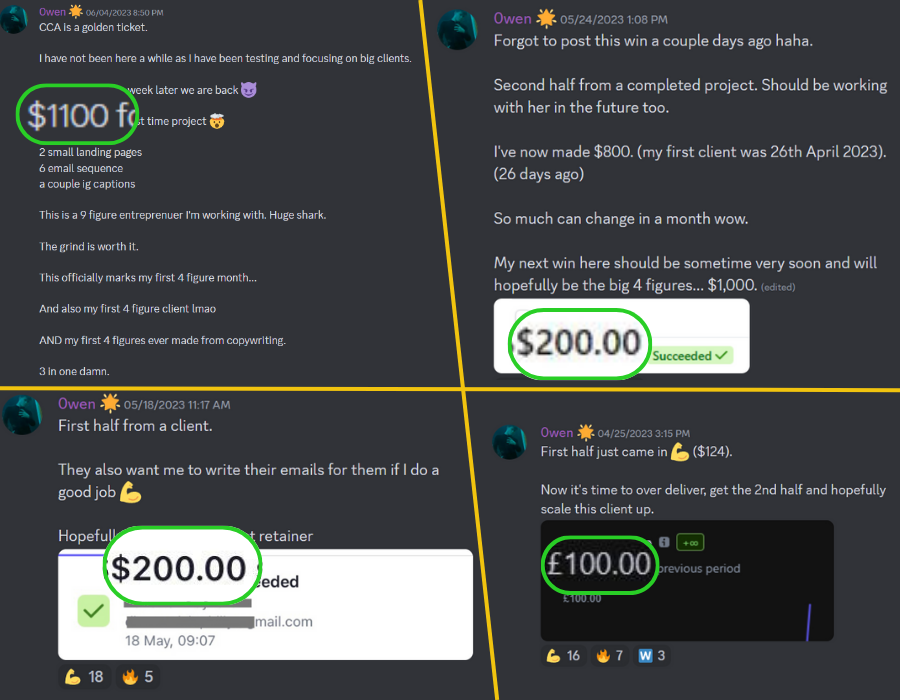Click the flexed bicep reaction with 16
Screen dimensions: 900x700
563,655
